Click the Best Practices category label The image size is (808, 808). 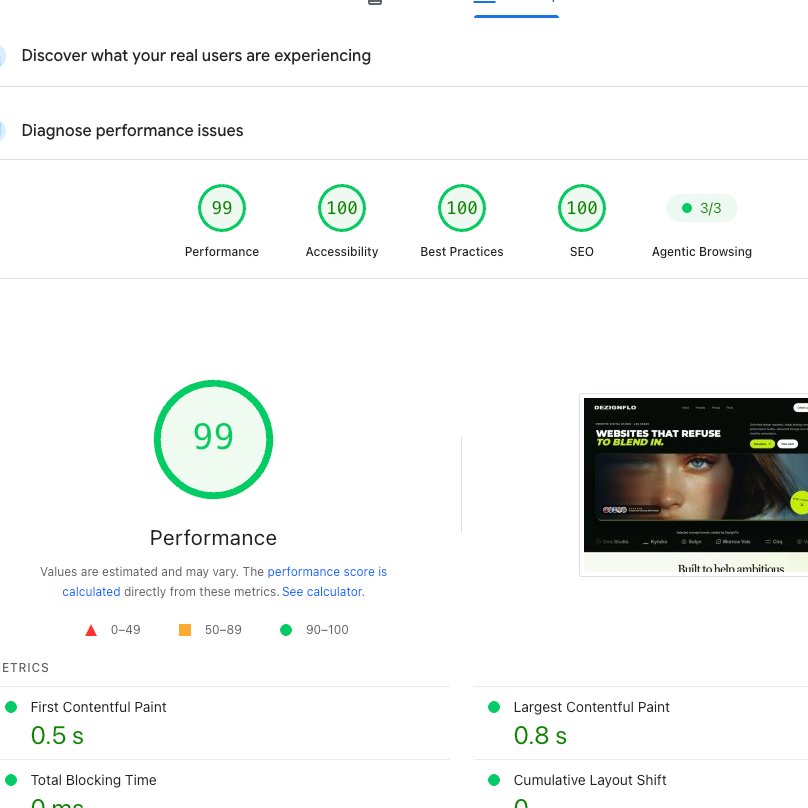(462, 251)
